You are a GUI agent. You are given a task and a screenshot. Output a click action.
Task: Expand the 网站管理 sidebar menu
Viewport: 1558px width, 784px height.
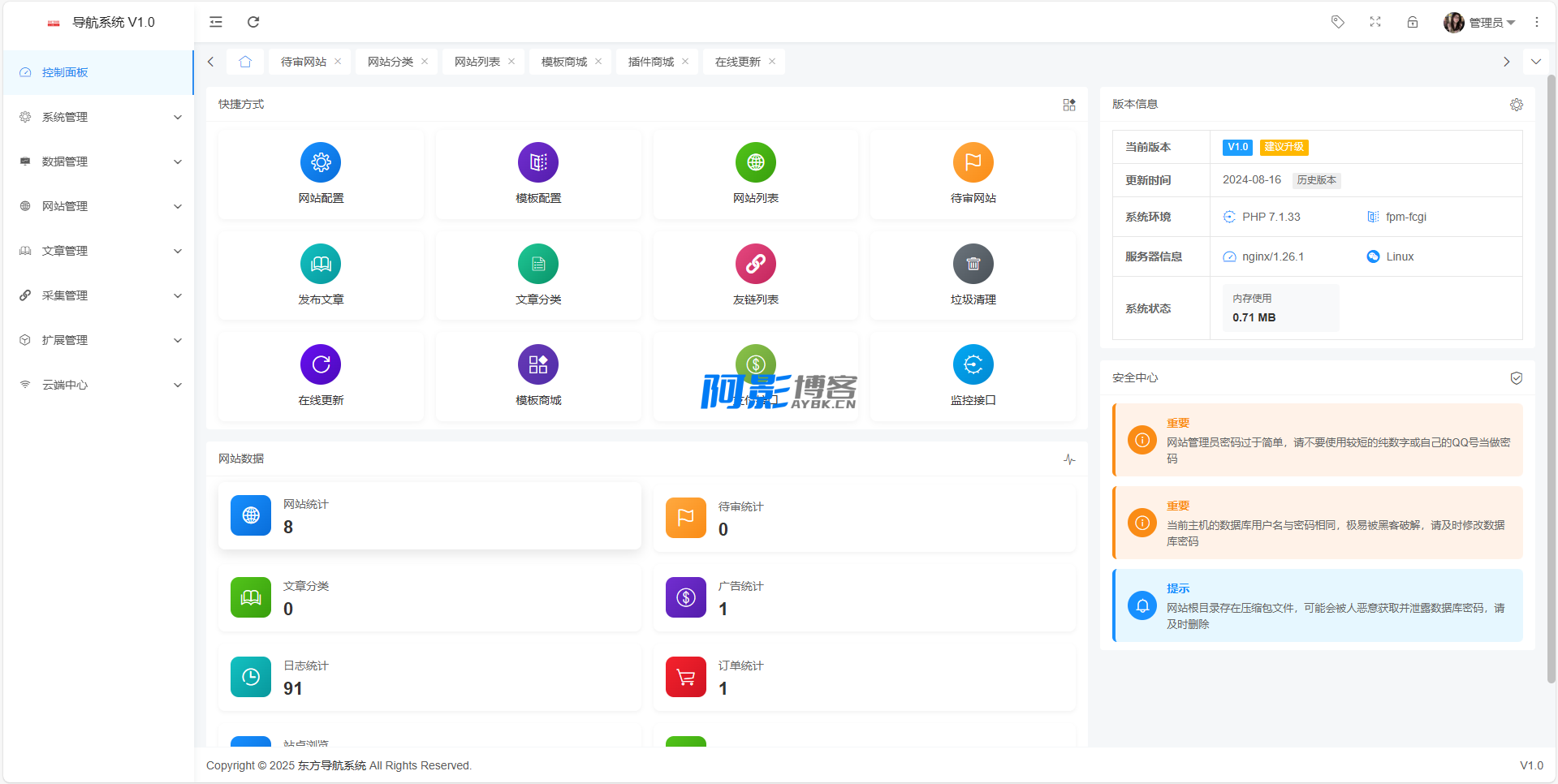click(x=99, y=206)
